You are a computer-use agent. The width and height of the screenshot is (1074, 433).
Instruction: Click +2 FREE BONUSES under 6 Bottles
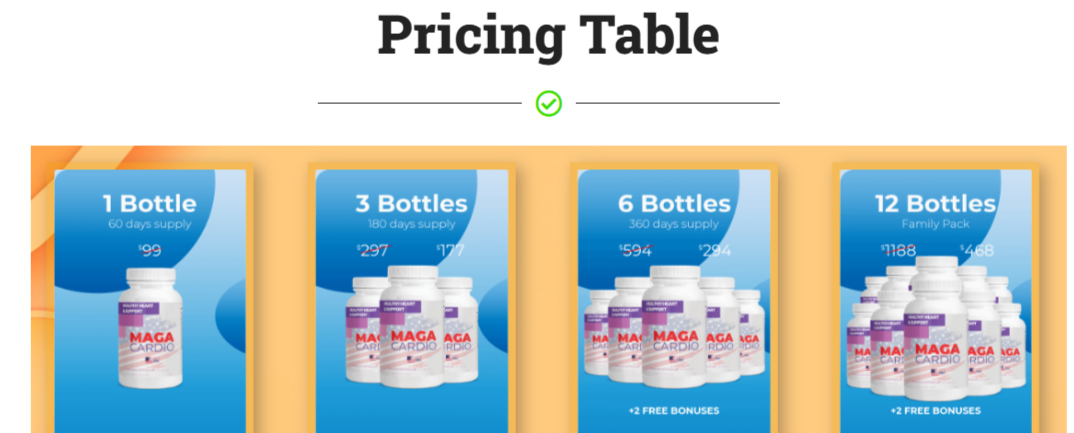674,411
